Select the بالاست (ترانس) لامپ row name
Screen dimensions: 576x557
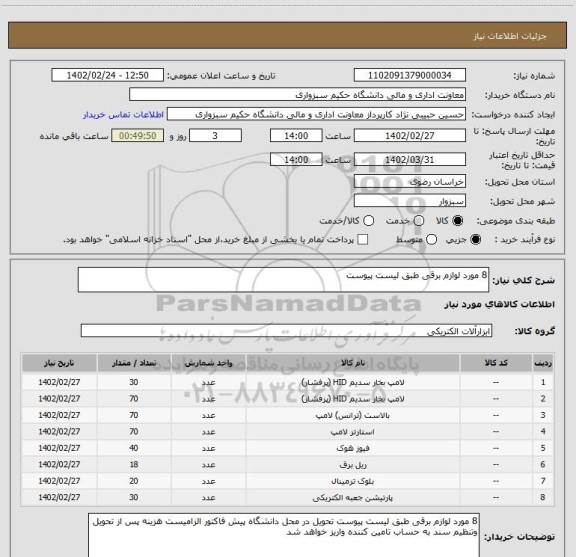(353, 416)
